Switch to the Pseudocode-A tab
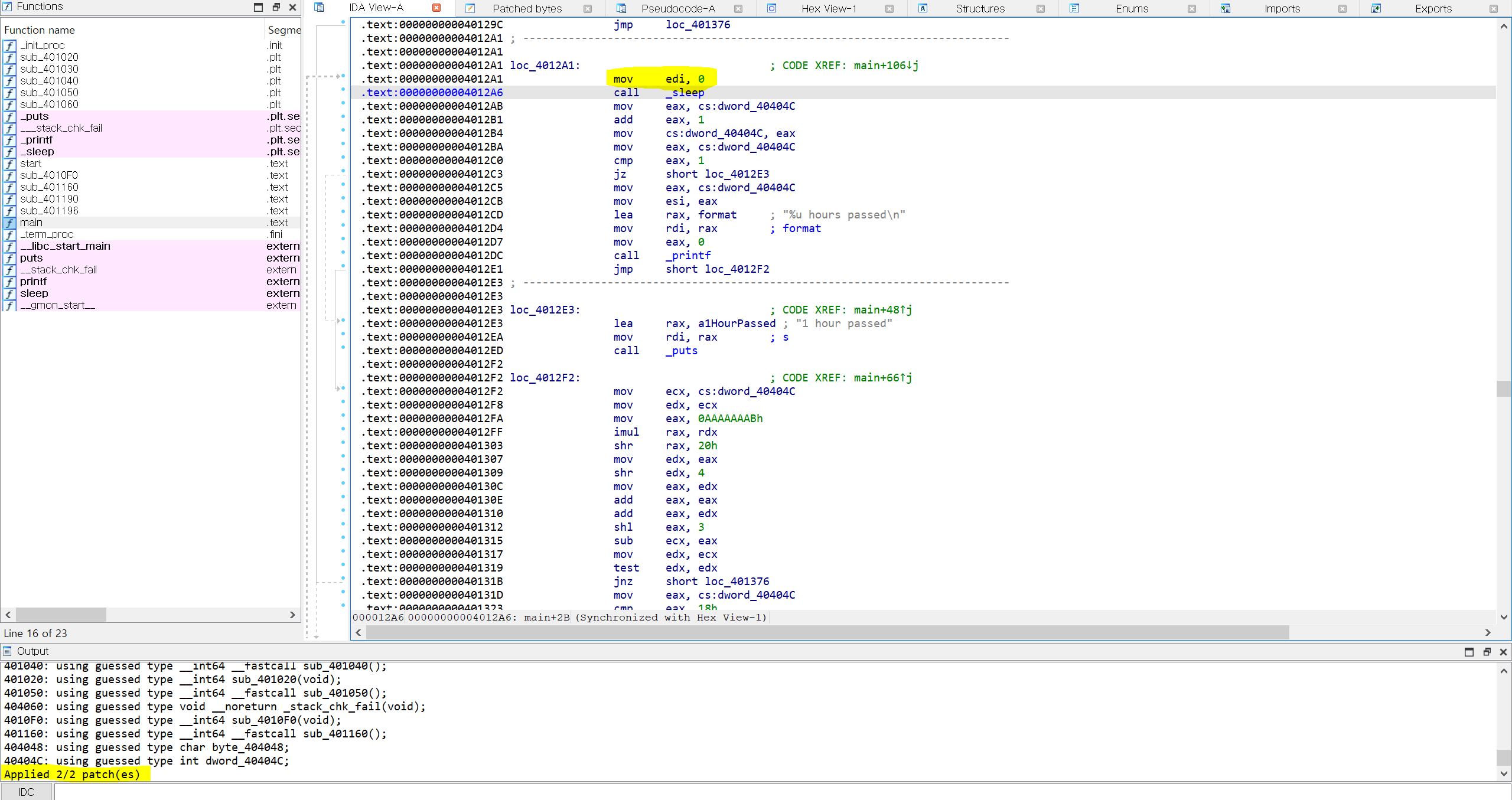The image size is (1512, 800). pyautogui.click(x=678, y=8)
